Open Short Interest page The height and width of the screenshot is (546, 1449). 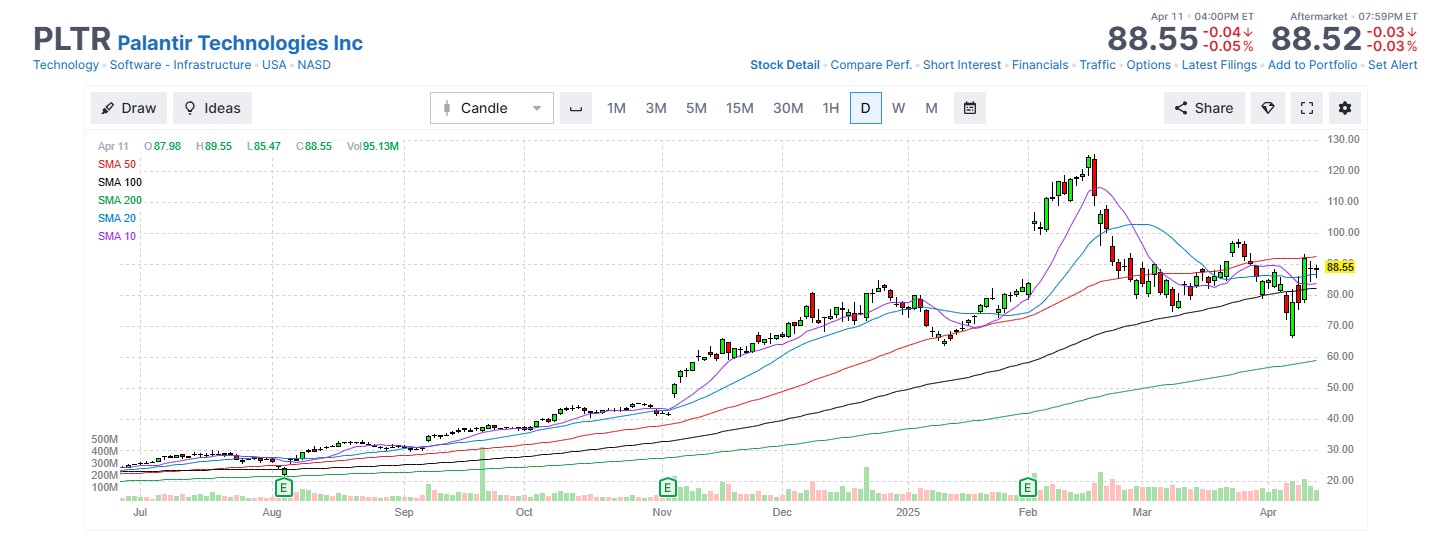pos(962,65)
